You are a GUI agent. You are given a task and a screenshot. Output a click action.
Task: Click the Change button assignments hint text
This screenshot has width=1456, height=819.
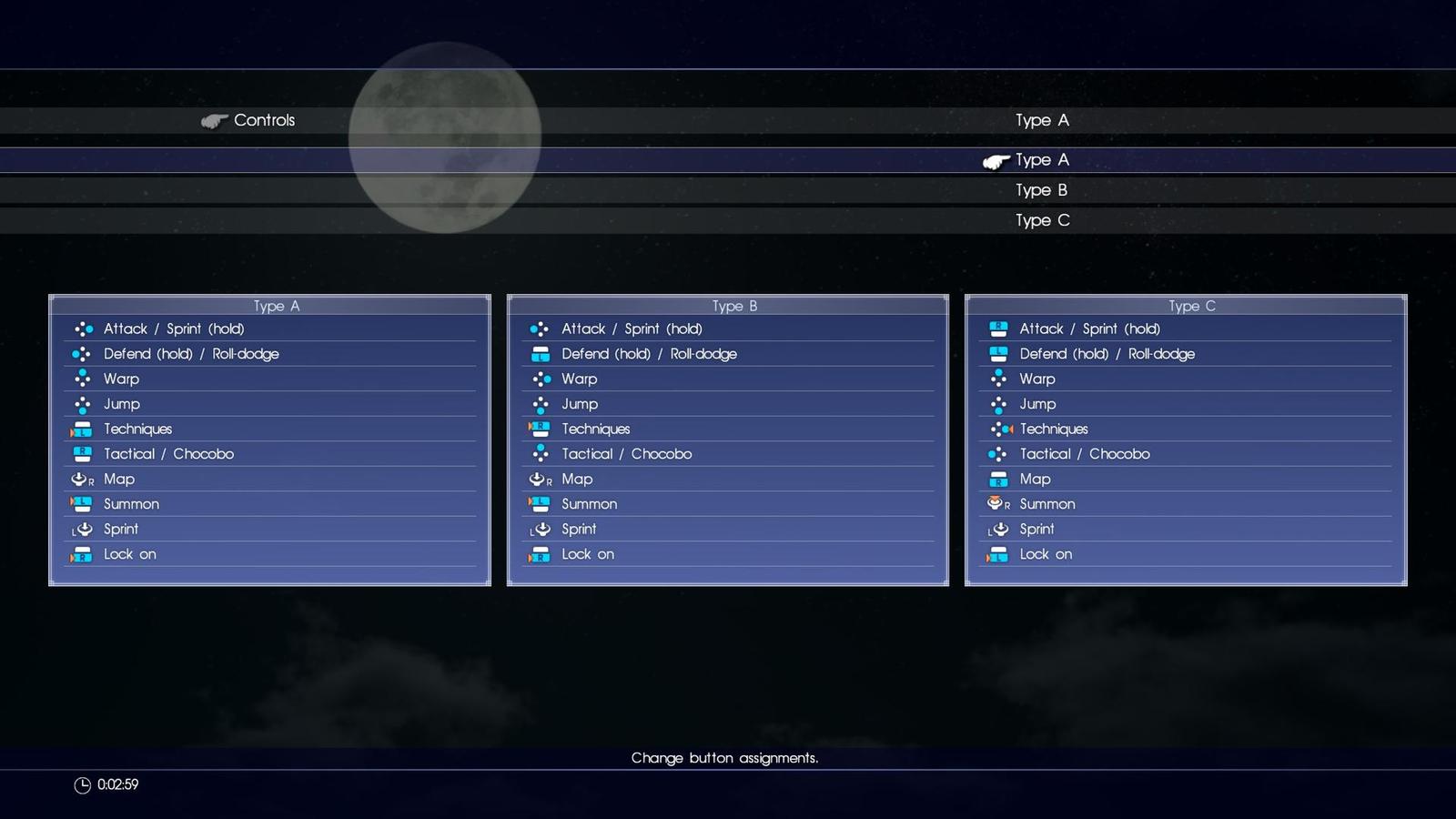coord(724,758)
